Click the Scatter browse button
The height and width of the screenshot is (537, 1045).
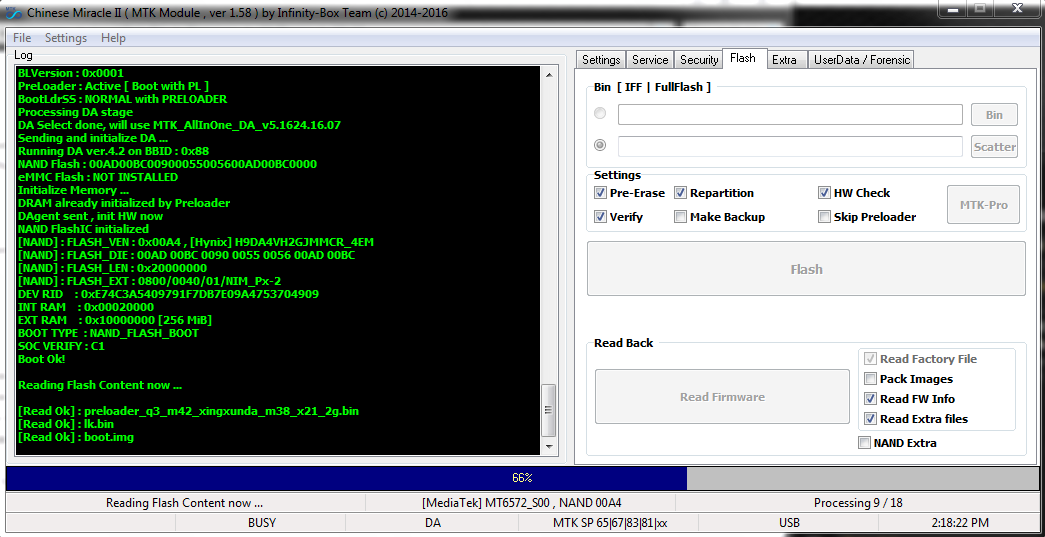(x=994, y=147)
